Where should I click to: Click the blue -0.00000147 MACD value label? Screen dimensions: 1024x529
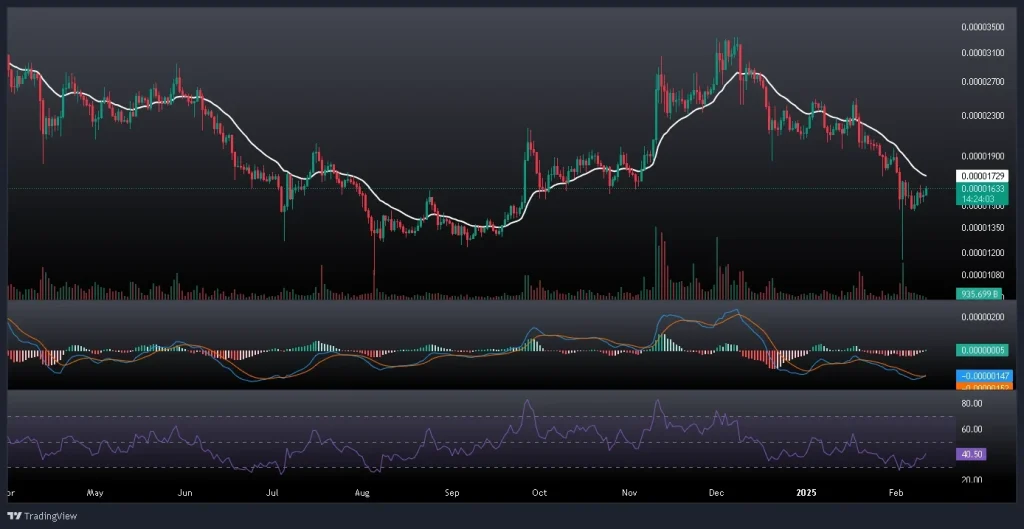983,374
